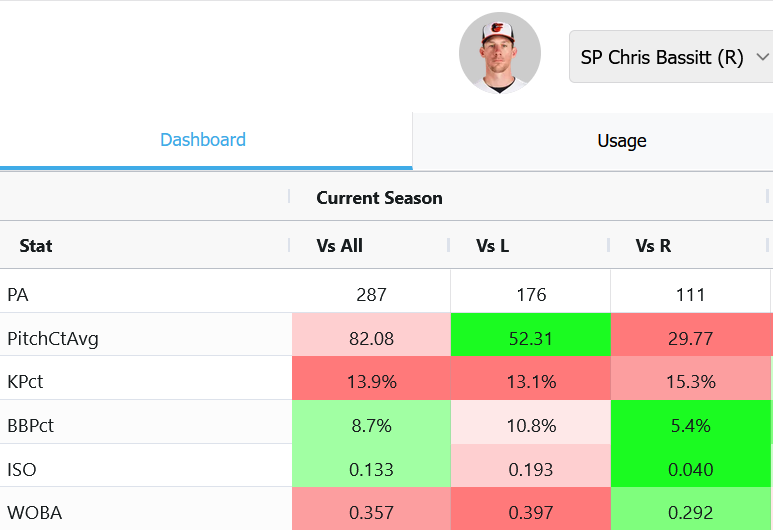
Task: Select the ISO row label
Action: [x=22, y=469]
